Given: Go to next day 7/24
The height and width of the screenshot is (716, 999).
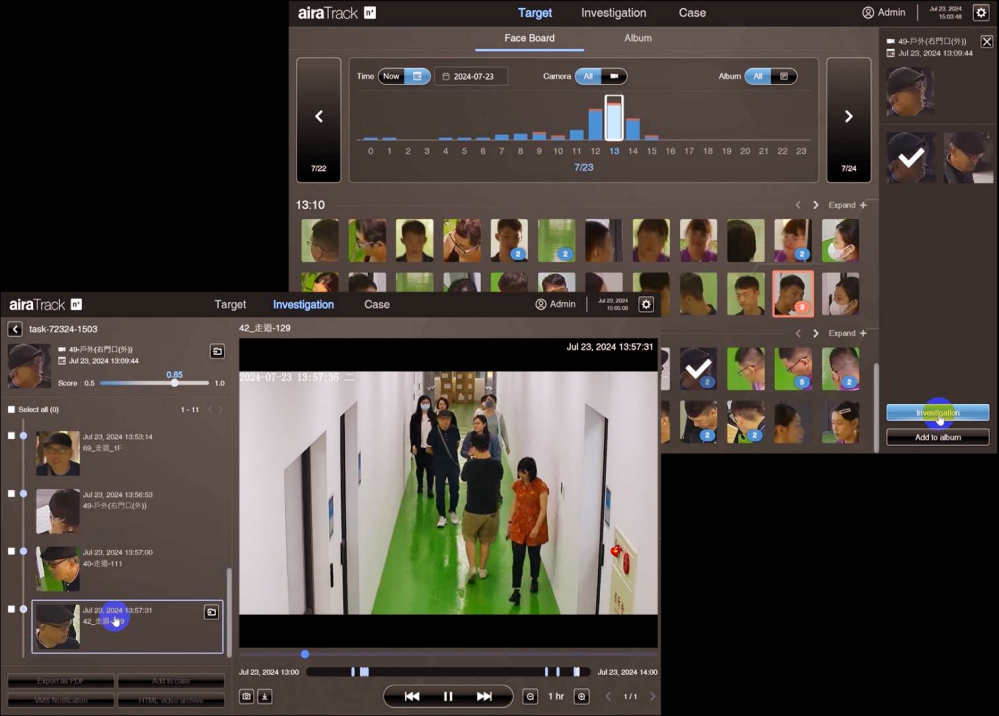Looking at the screenshot, I should [x=848, y=119].
